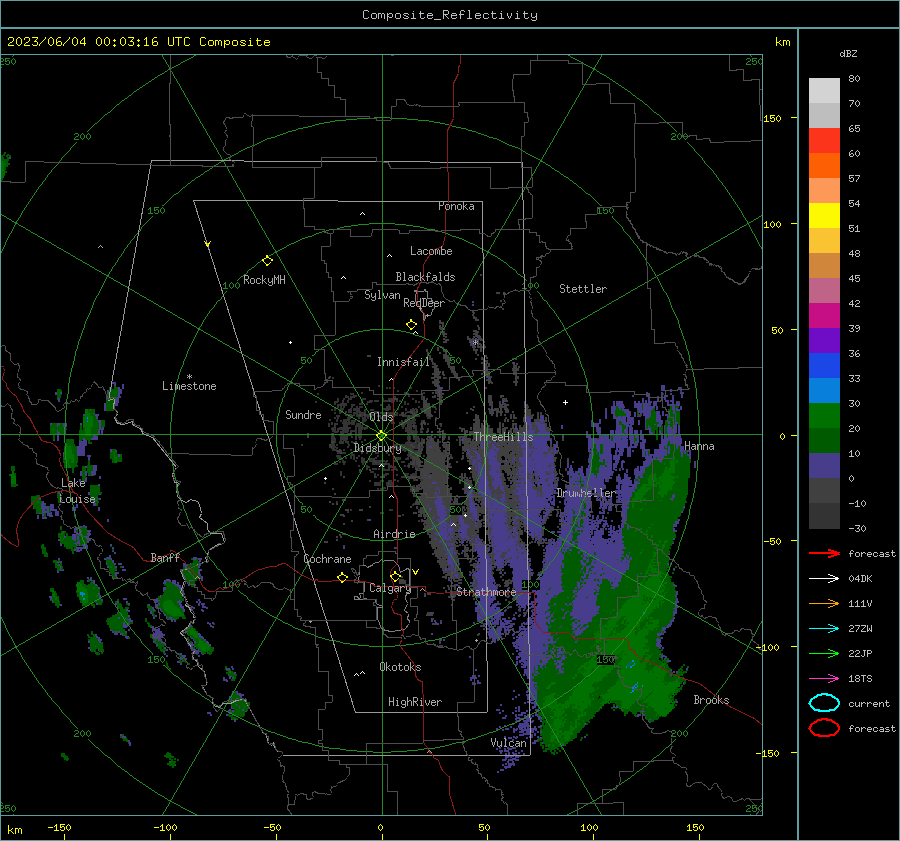Select the bright green 30-20 dBZ swatch
Viewport: 900px width, 841px height.
click(x=824, y=416)
